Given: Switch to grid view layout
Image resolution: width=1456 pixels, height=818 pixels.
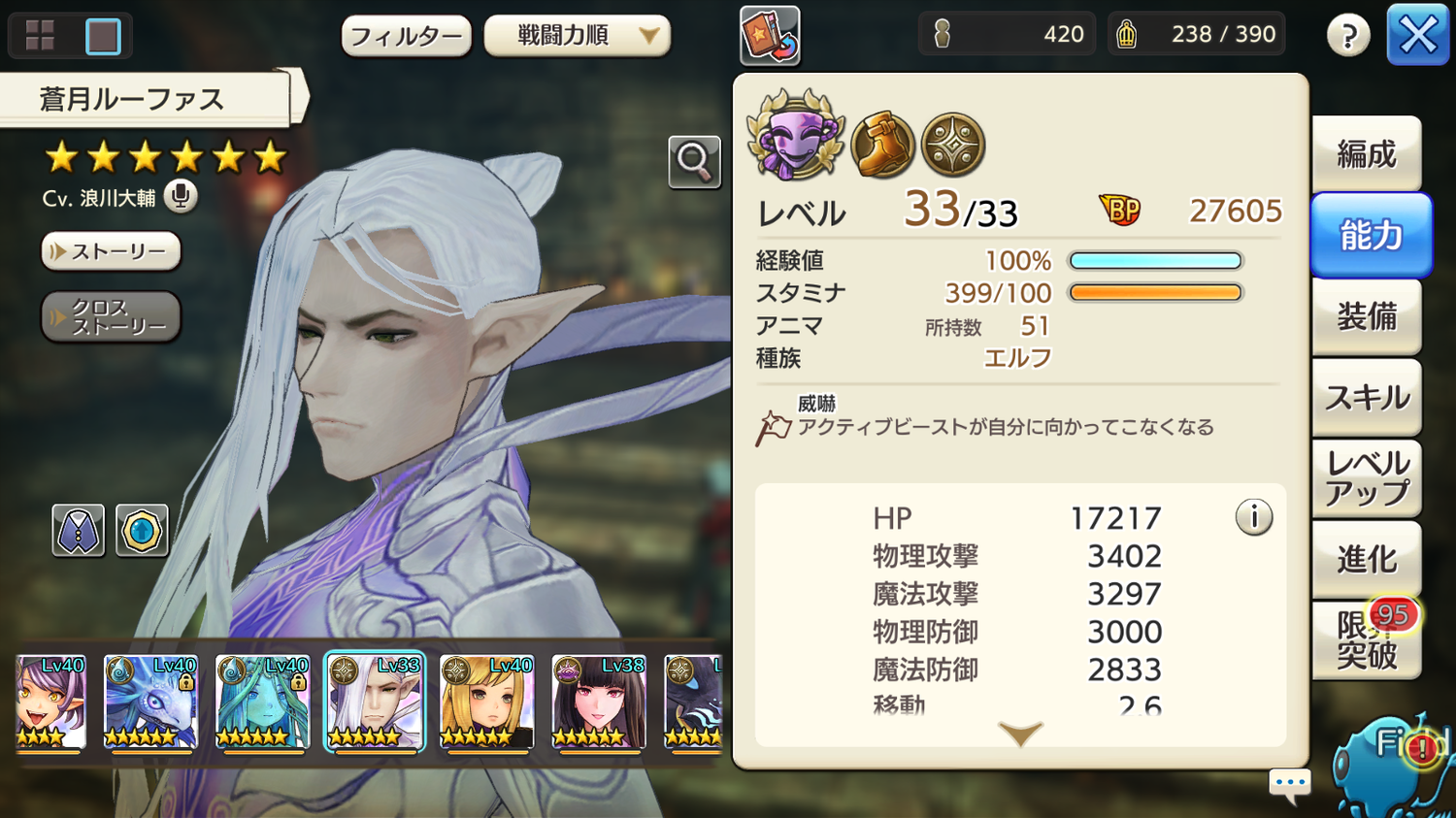Looking at the screenshot, I should 40,35.
